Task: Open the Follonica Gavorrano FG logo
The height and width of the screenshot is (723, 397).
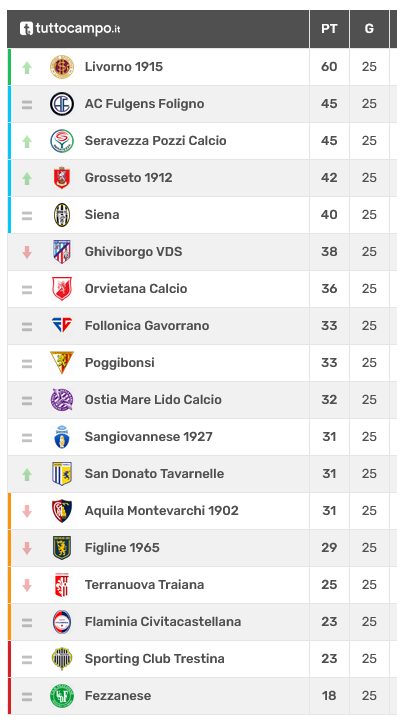Action: click(62, 326)
